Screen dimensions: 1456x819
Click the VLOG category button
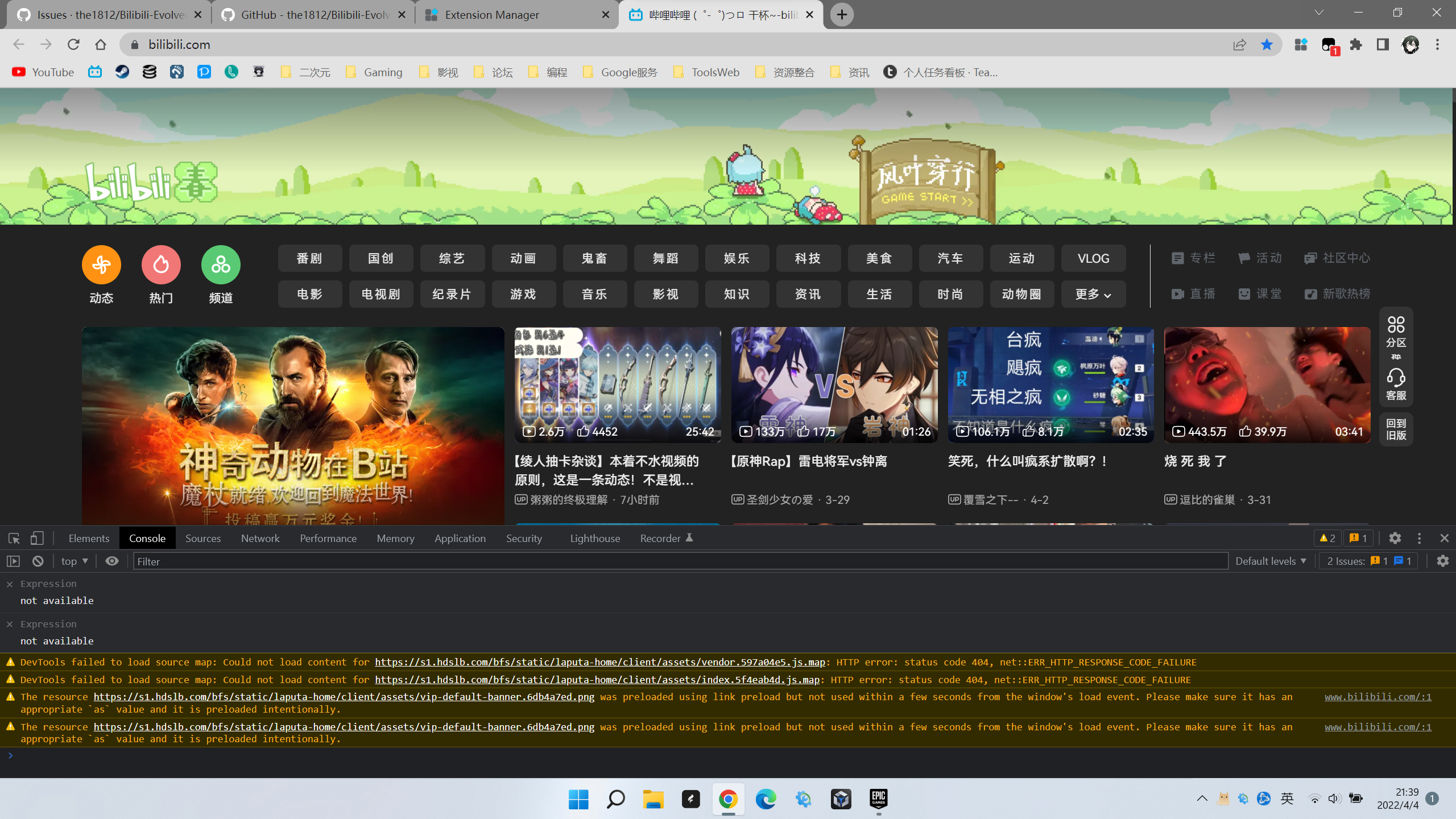point(1093,258)
